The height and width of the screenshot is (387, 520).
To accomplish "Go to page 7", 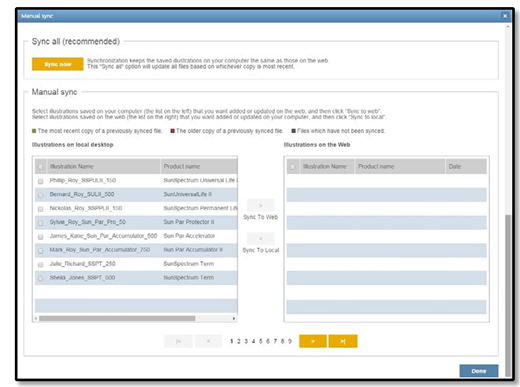I will pyautogui.click(x=275, y=341).
